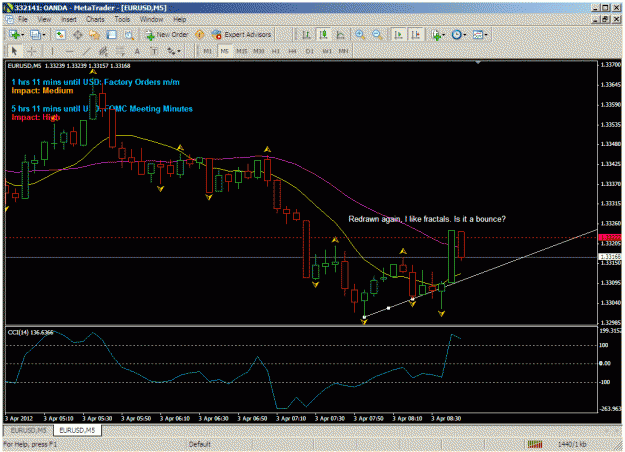Select the Vertical Line tool
Image resolution: width=625 pixels, height=452 pixels.
click(x=52, y=51)
